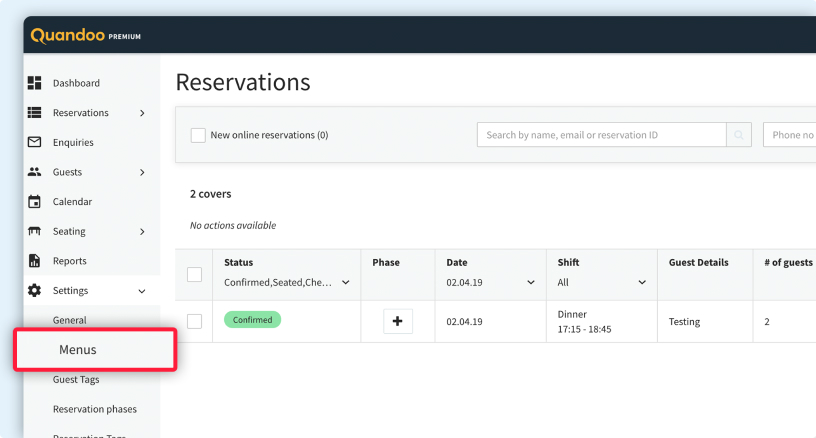The width and height of the screenshot is (816, 438).
Task: Open the Shift filter dropdown
Action: point(601,283)
